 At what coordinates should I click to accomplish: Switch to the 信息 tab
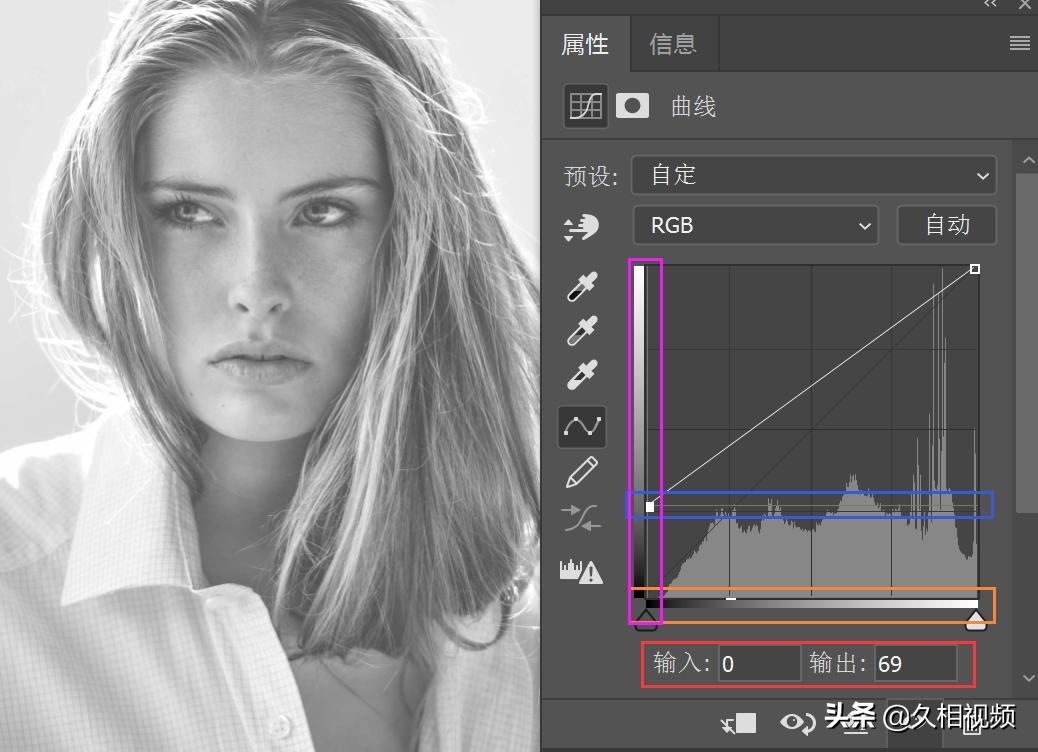[672, 44]
